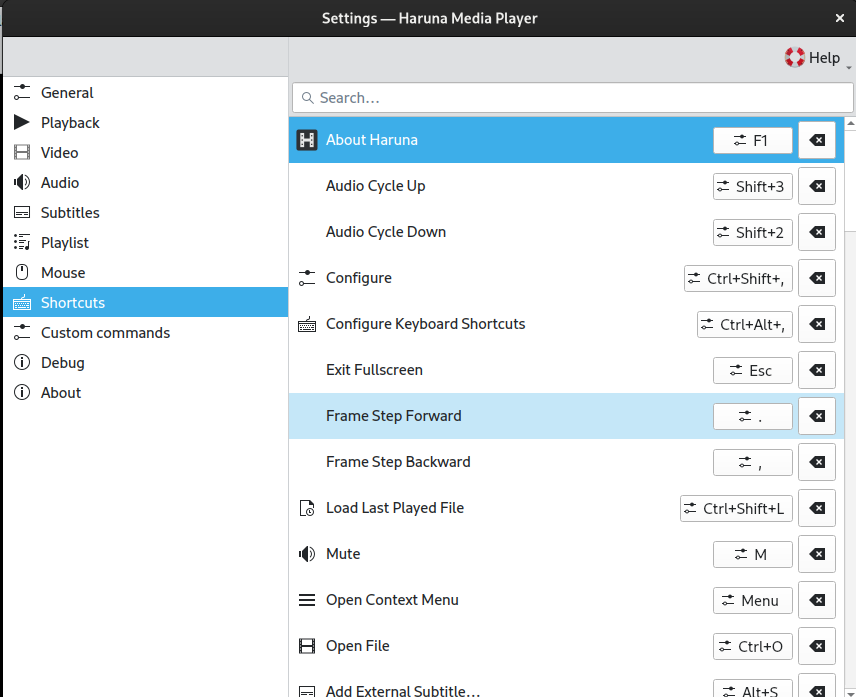Reset the Open File shortcut with clear icon
The image size is (856, 697).
817,646
